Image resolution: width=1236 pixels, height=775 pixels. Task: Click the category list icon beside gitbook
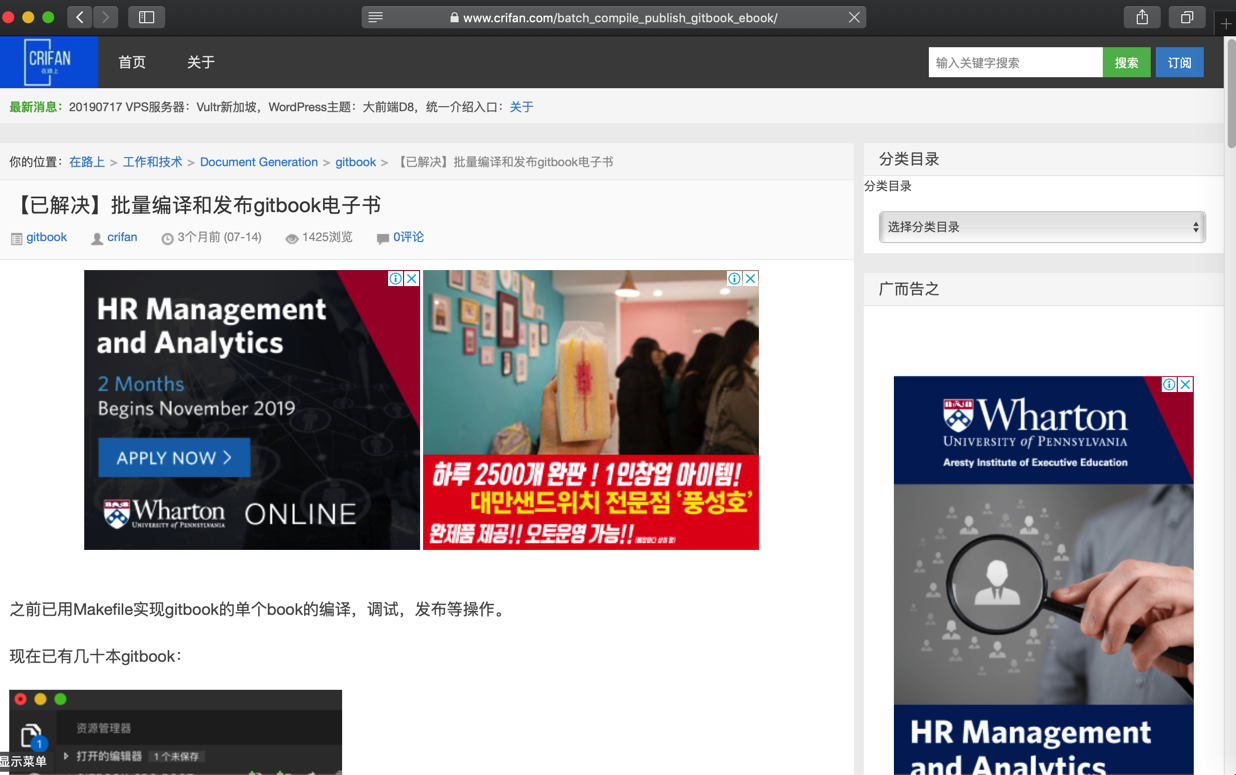[16, 239]
